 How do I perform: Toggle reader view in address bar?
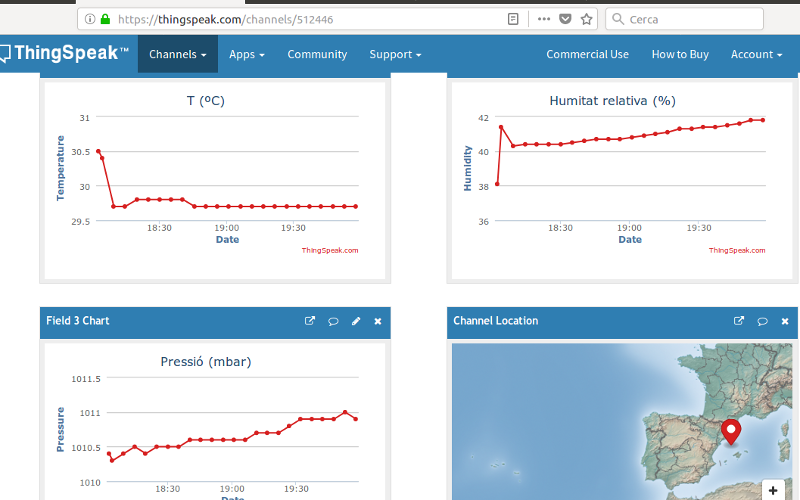[513, 19]
